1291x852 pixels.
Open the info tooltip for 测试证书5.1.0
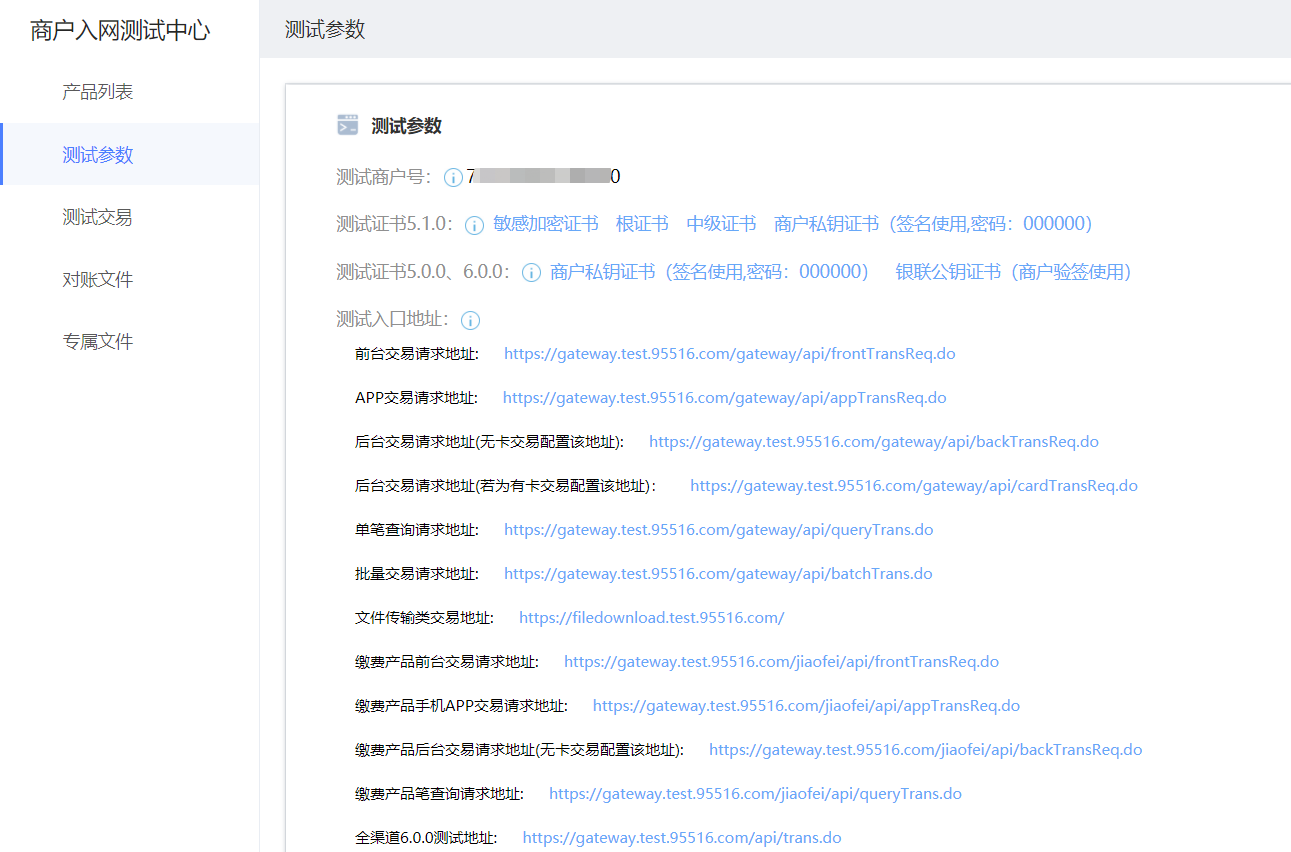click(473, 224)
